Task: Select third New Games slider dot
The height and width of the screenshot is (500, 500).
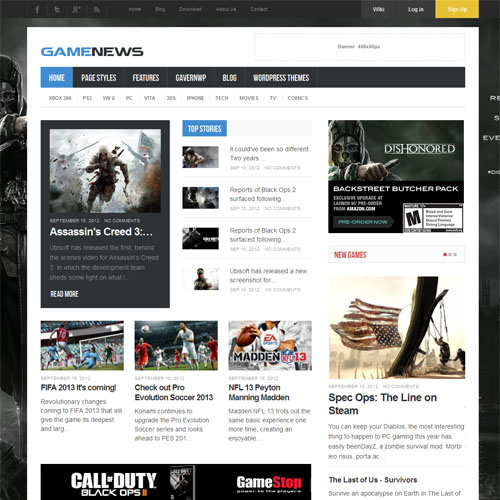Action: pyautogui.click(x=455, y=254)
